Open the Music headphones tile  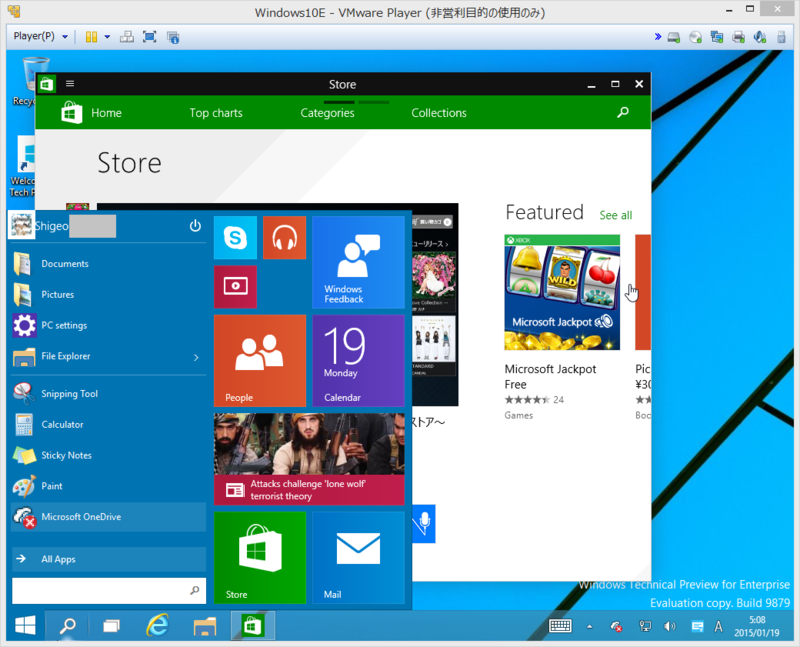[284, 238]
